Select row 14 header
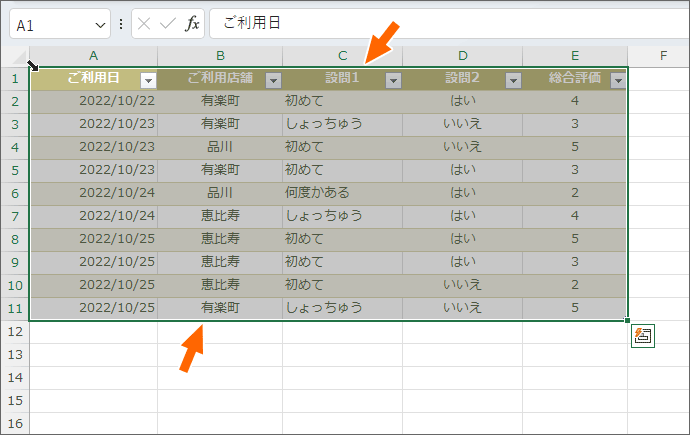This screenshot has height=435, width=690. point(15,377)
